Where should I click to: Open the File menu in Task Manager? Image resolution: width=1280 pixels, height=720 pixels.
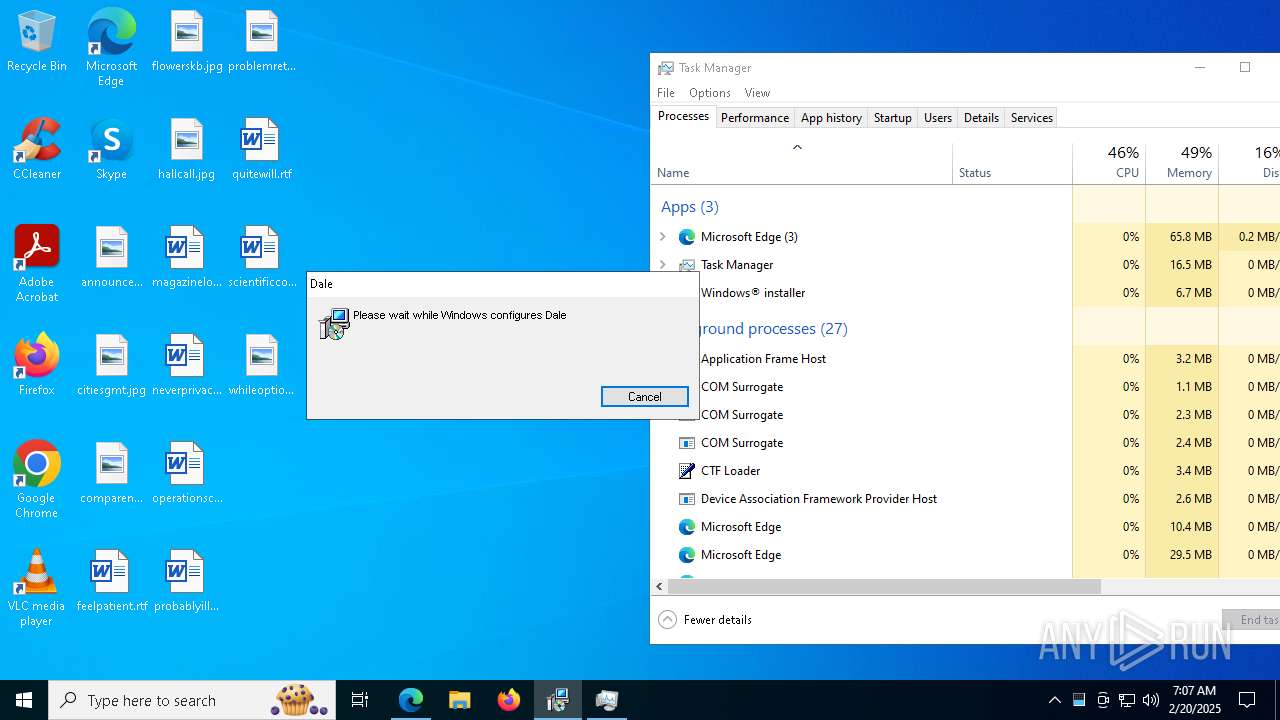click(x=666, y=93)
